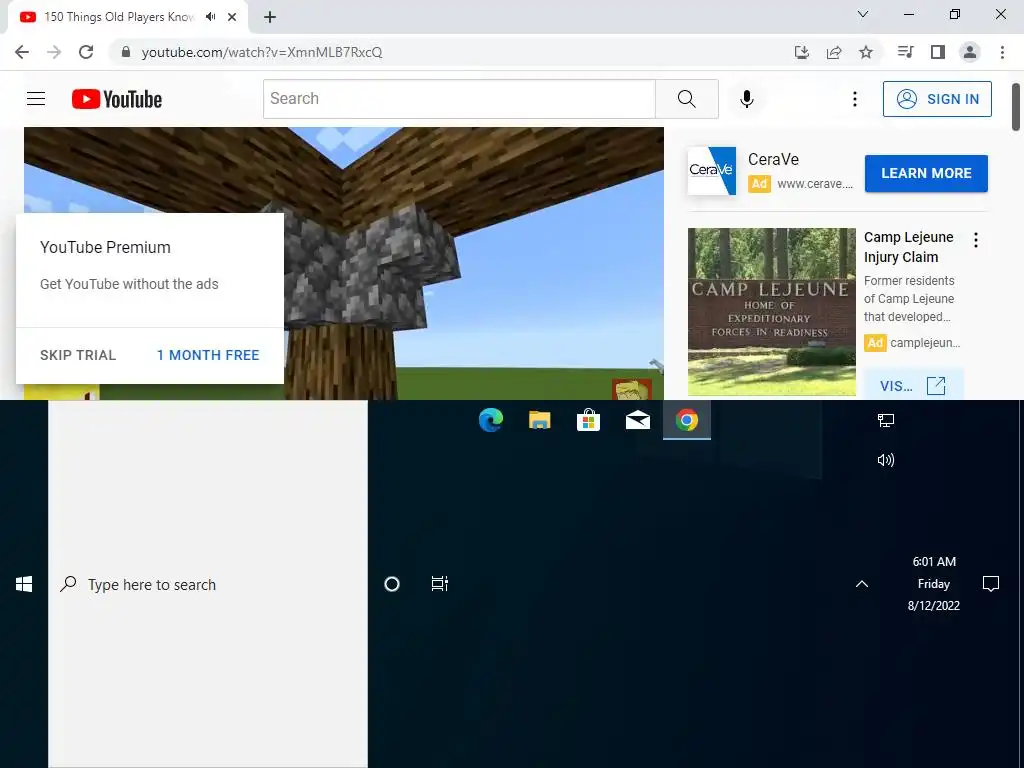Share this page using the share icon

(x=834, y=52)
